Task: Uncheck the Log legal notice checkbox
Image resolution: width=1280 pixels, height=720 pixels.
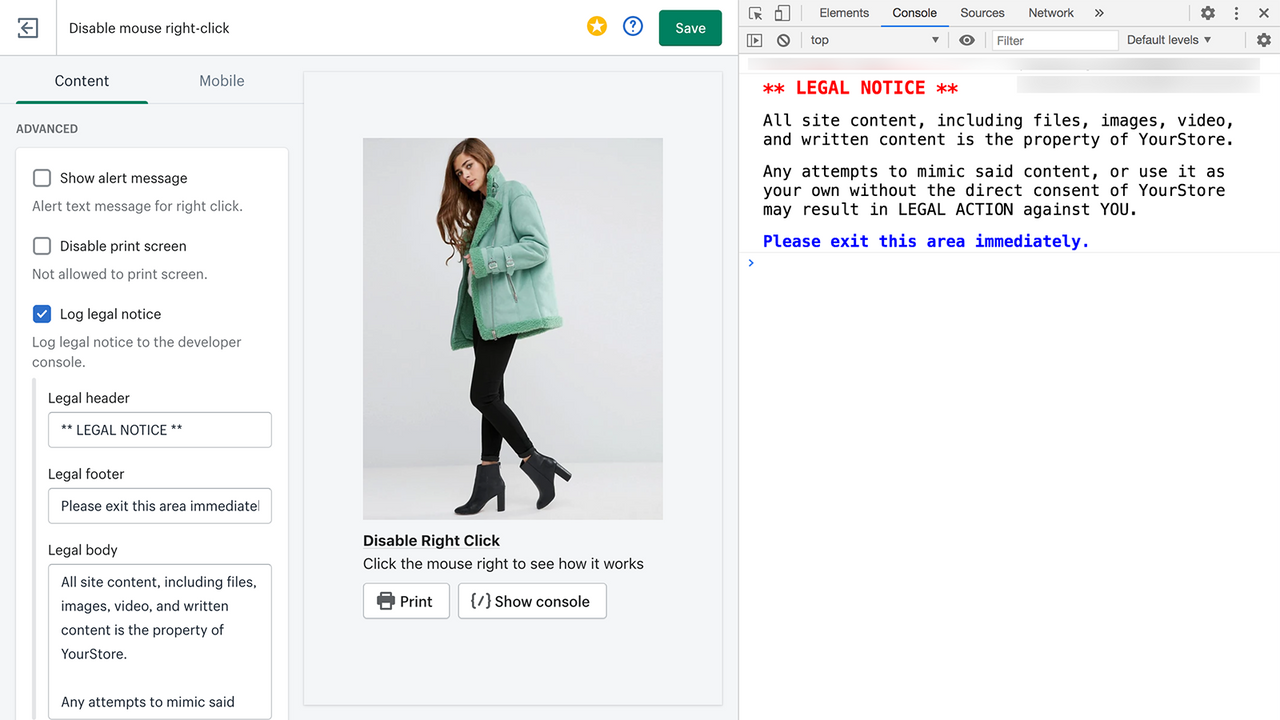Action: click(42, 314)
